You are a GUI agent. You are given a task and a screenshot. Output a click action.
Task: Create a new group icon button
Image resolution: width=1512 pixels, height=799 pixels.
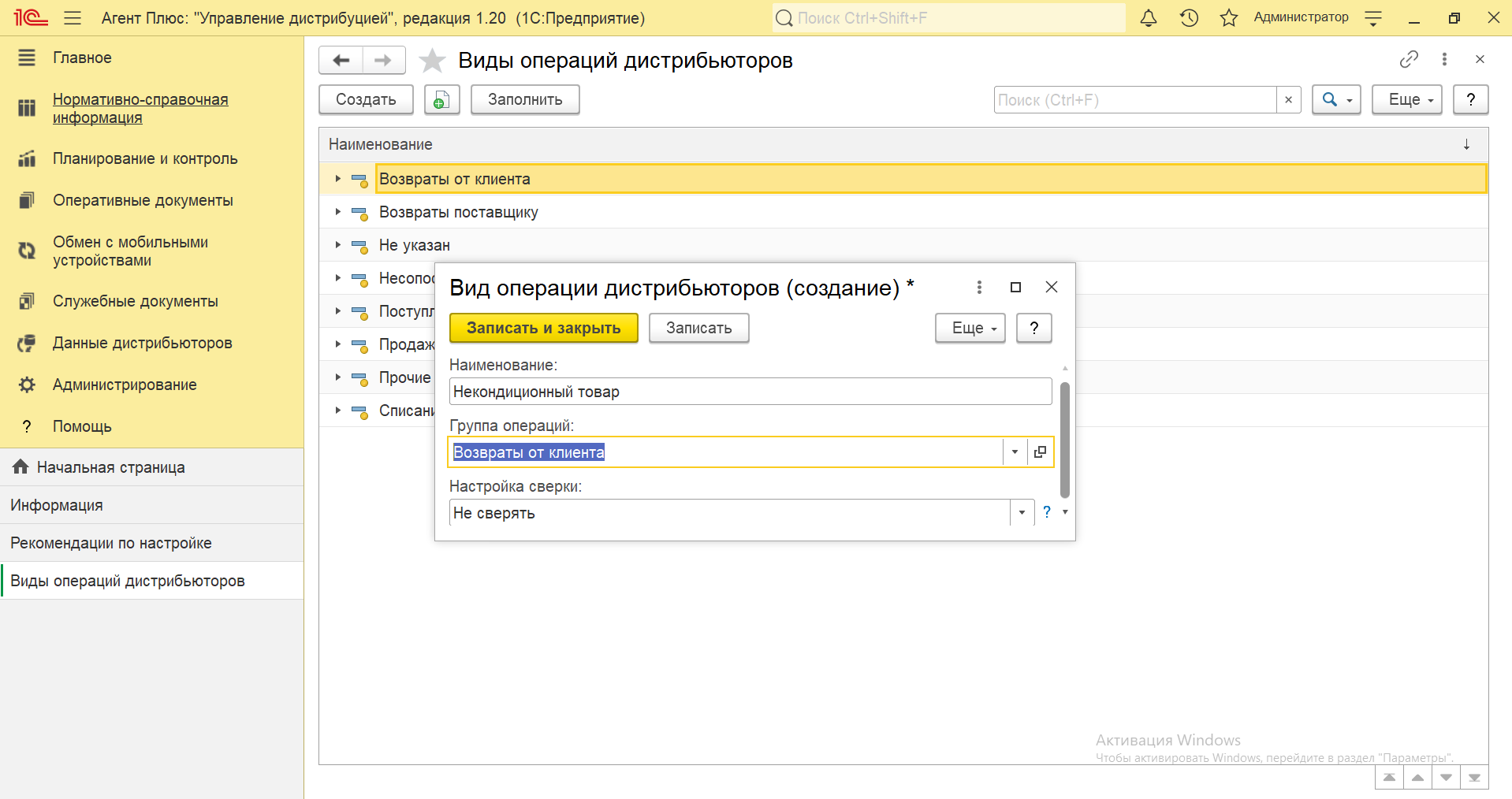point(441,99)
